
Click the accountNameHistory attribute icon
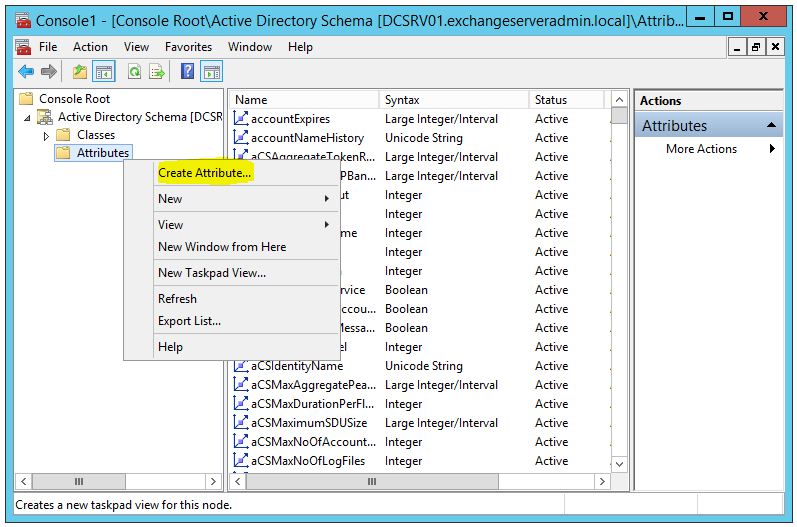pyautogui.click(x=240, y=138)
